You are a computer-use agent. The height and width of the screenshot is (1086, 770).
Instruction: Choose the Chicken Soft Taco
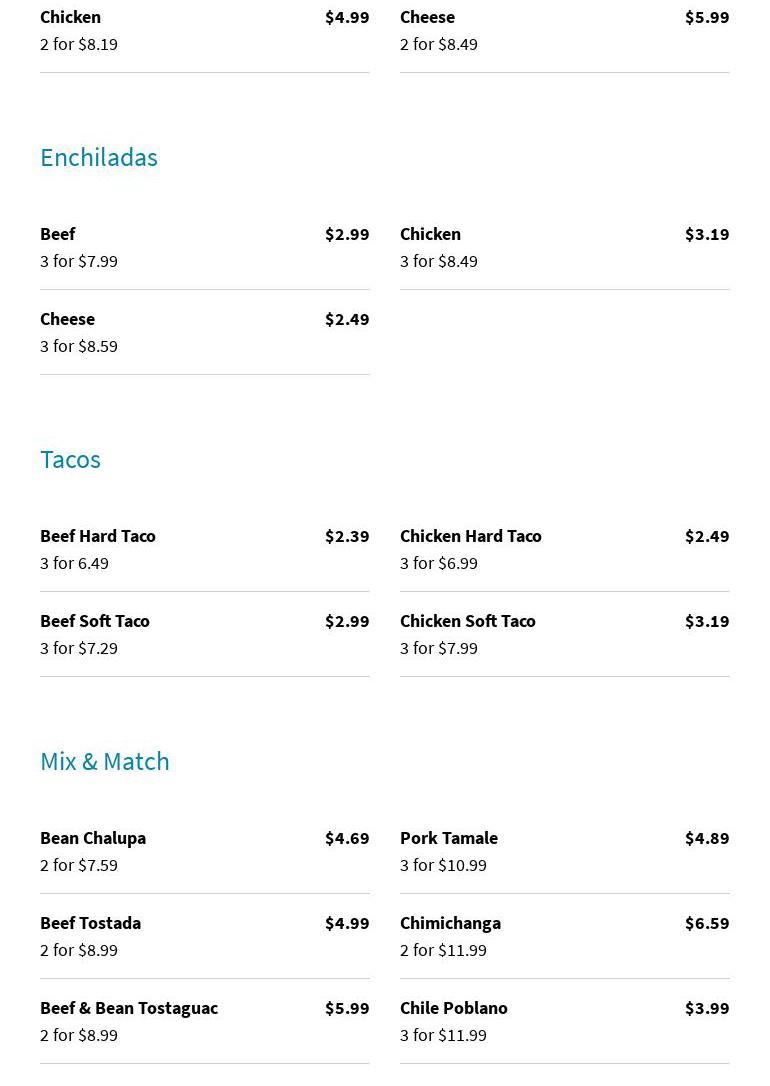point(468,621)
